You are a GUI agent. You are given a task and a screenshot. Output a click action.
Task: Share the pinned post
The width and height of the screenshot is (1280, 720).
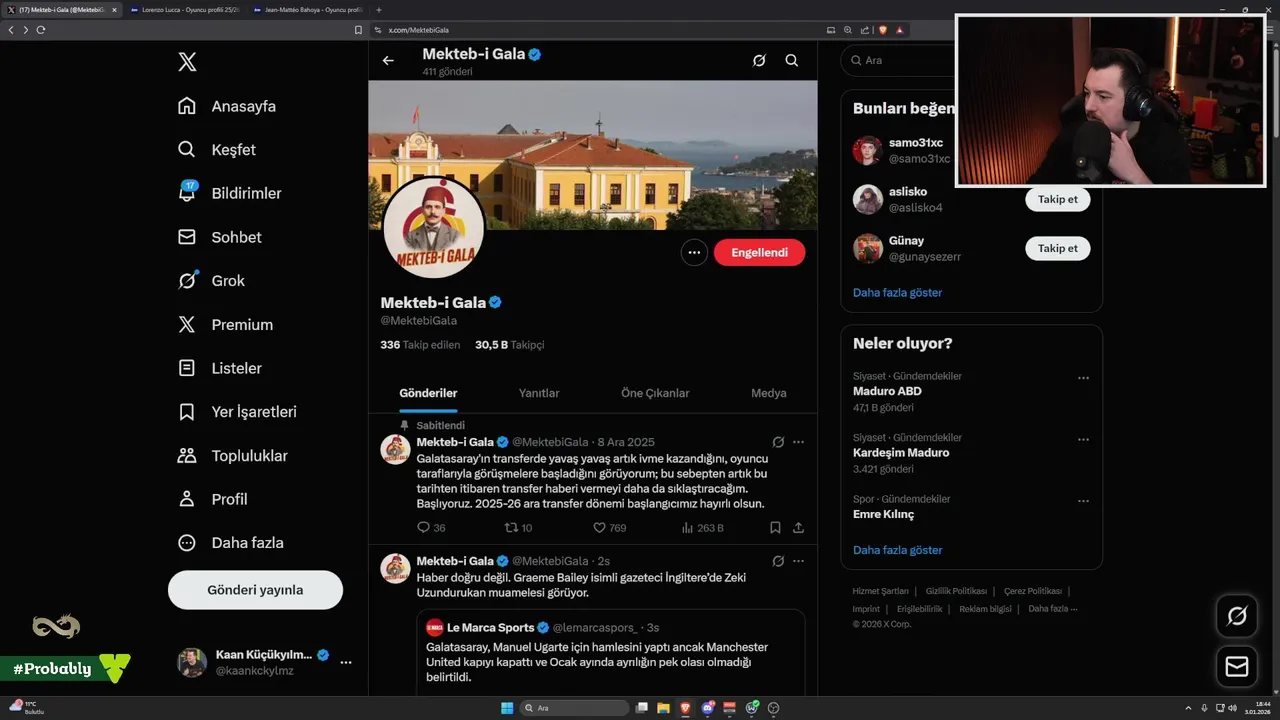tap(798, 528)
